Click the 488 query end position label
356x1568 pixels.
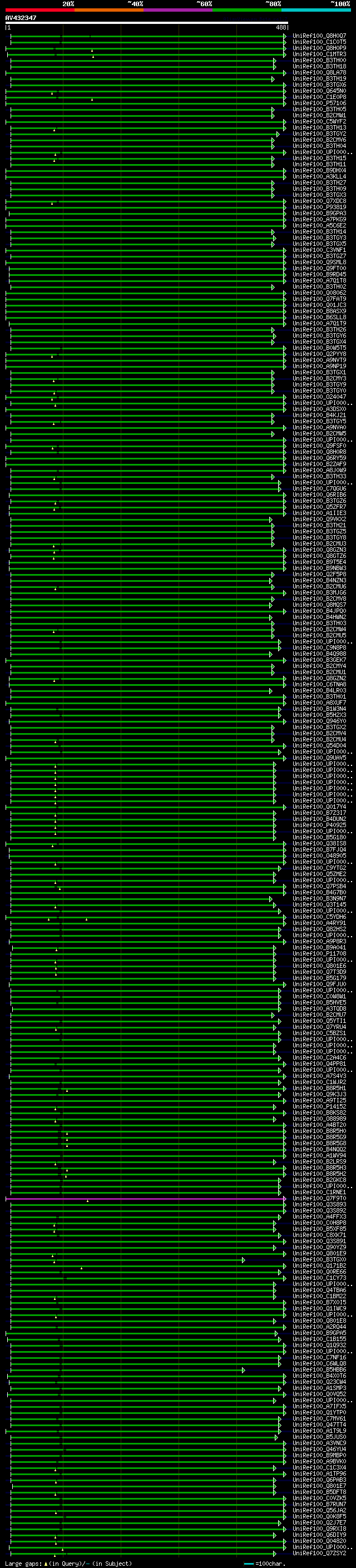tap(280, 27)
